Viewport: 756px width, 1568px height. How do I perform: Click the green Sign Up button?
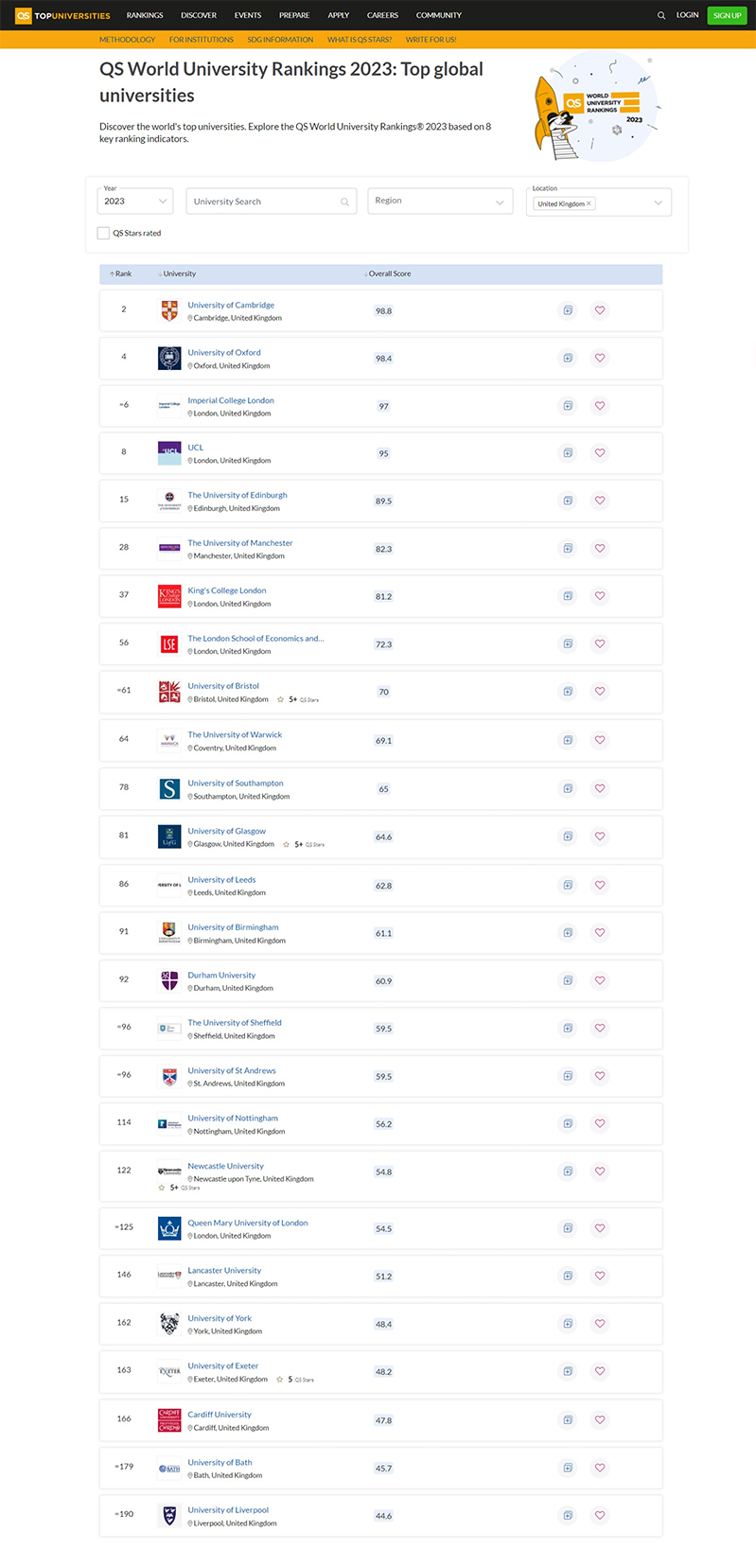click(x=727, y=15)
